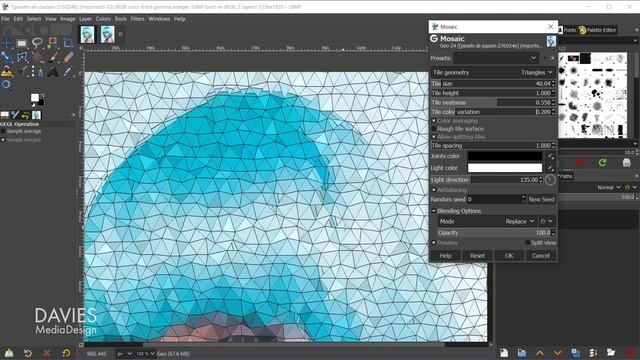
Task: Open the Colors menu
Action: pos(103,19)
